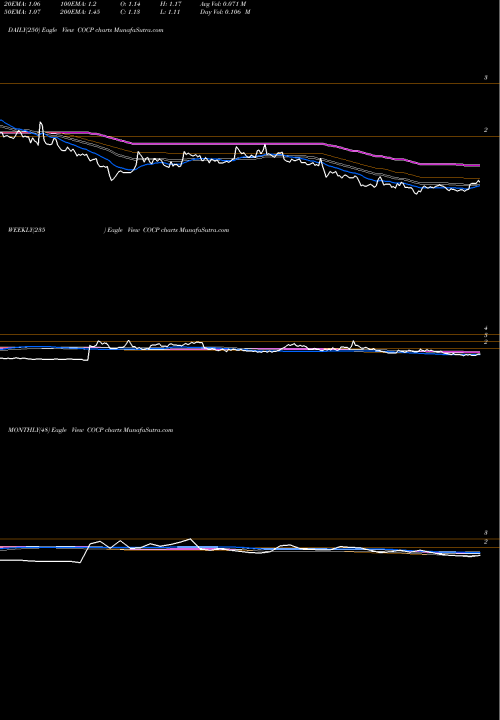Click the Avg Vol 0.071 M text

[x=223, y=4]
